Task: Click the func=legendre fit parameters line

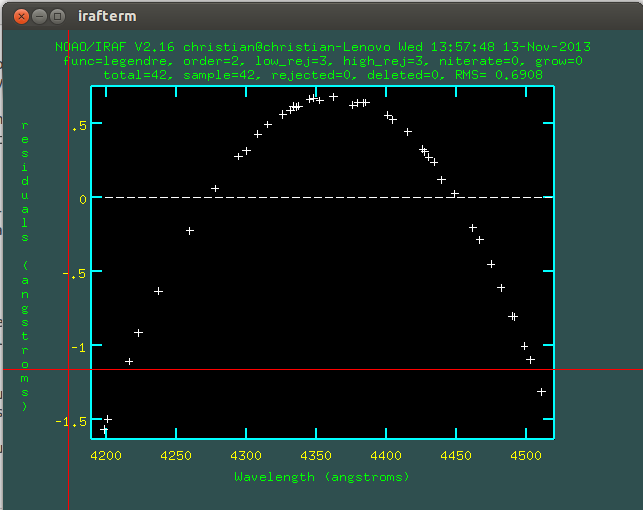Action: (321, 61)
